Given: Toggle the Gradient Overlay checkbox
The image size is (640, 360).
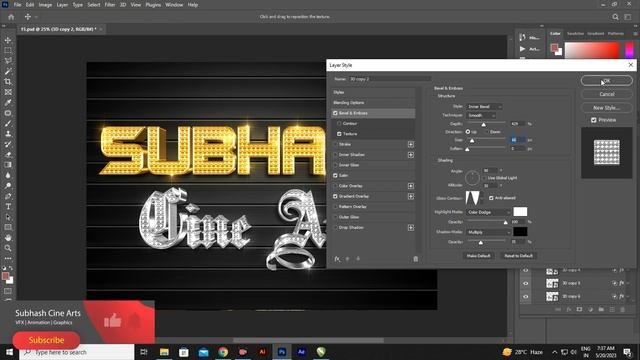Looking at the screenshot, I should 335,196.
